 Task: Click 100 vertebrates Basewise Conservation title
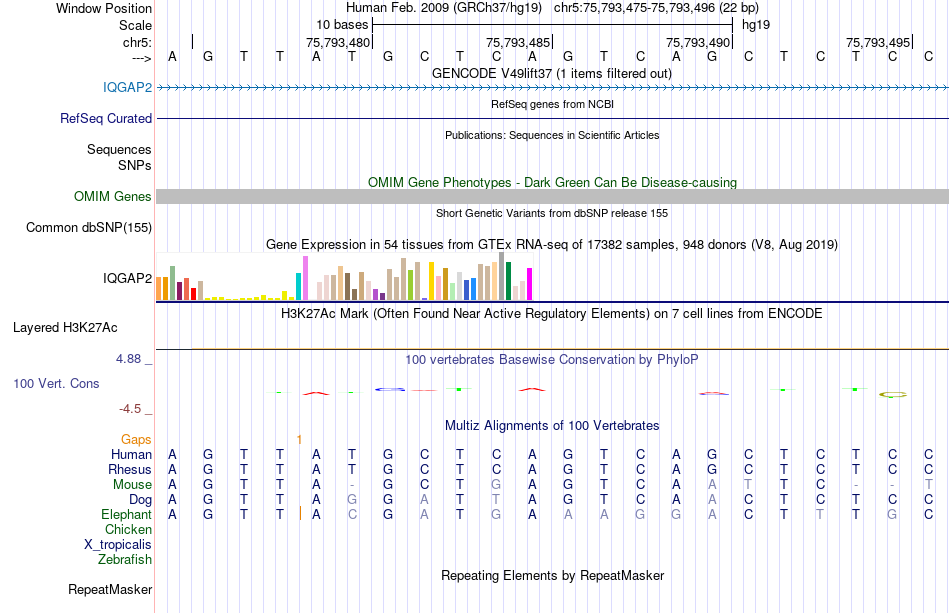pos(552,360)
